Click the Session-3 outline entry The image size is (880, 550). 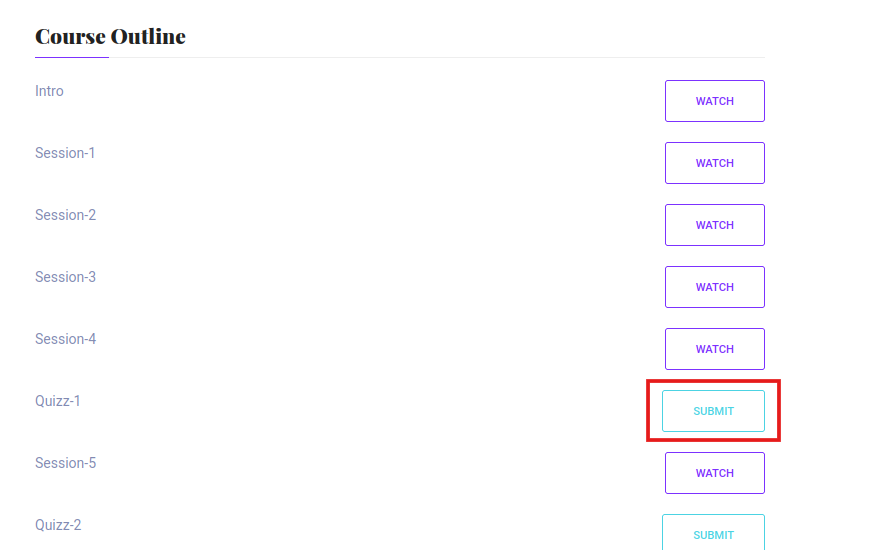[65, 277]
